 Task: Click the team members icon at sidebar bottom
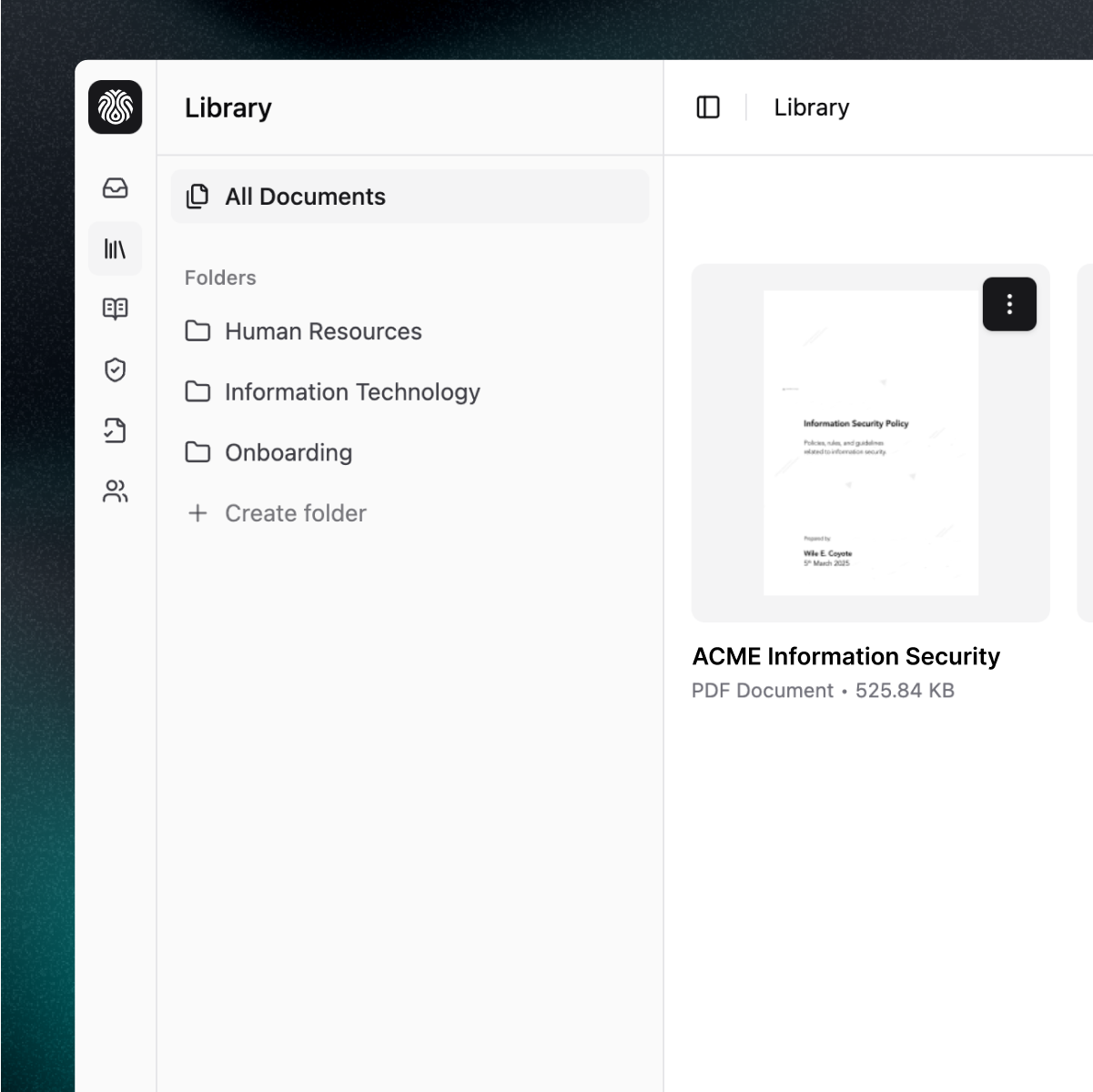click(x=115, y=491)
